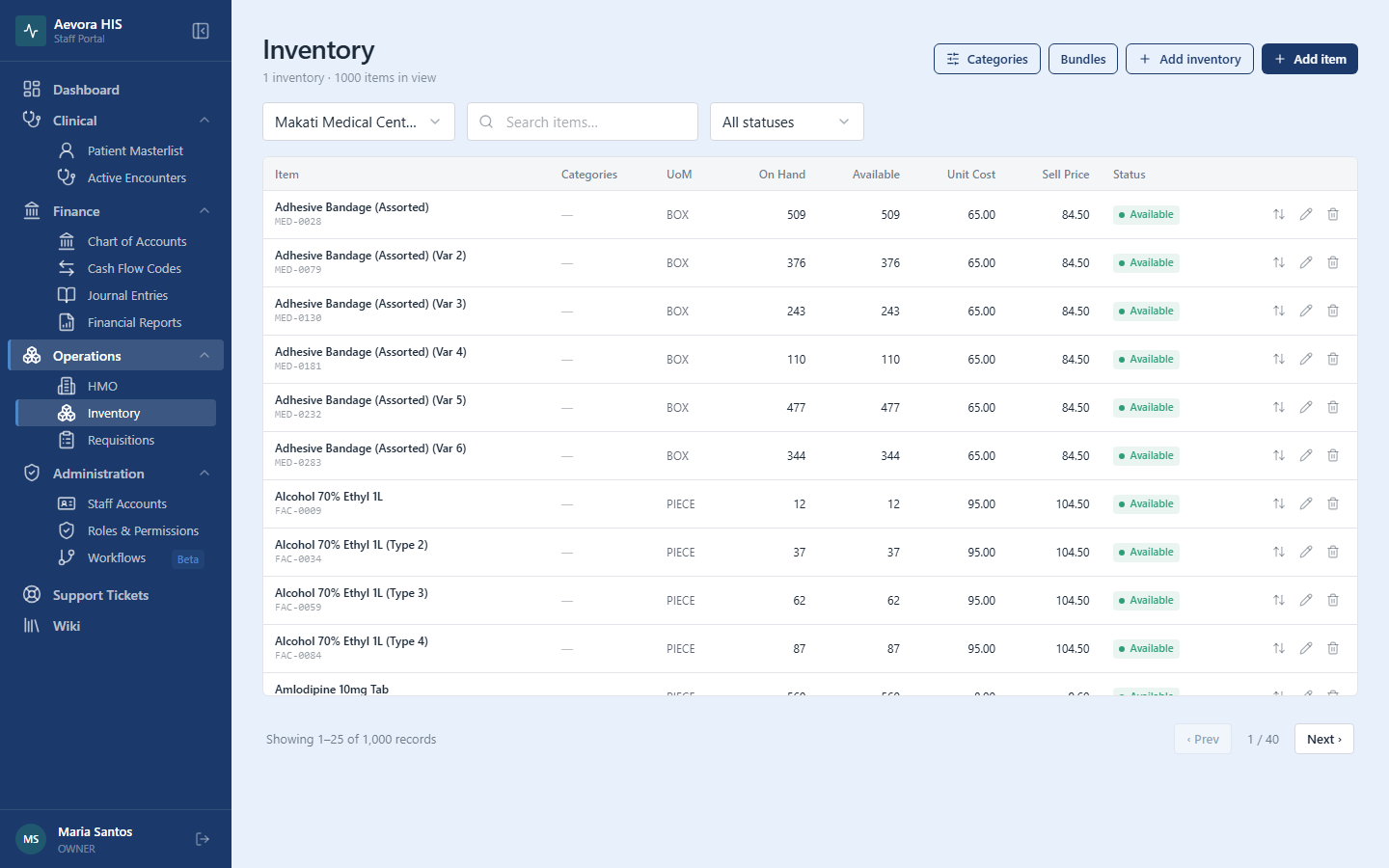Delete Alcohol 70% Ethyl 1L (Type 2)

click(1333, 552)
